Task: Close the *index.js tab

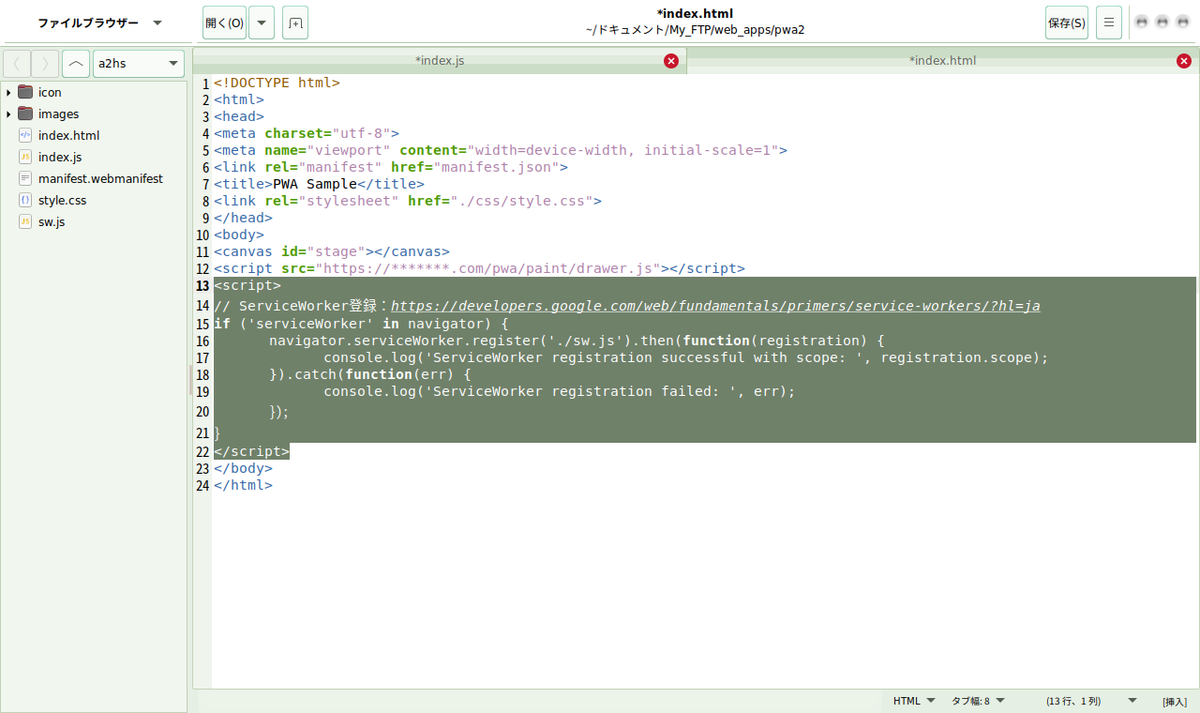Action: (x=671, y=61)
